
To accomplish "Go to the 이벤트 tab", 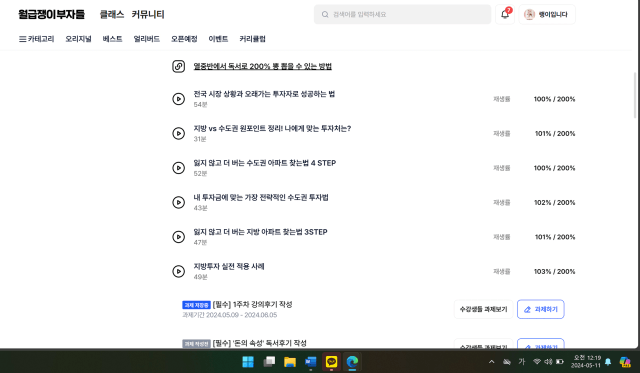I will [x=218, y=39].
